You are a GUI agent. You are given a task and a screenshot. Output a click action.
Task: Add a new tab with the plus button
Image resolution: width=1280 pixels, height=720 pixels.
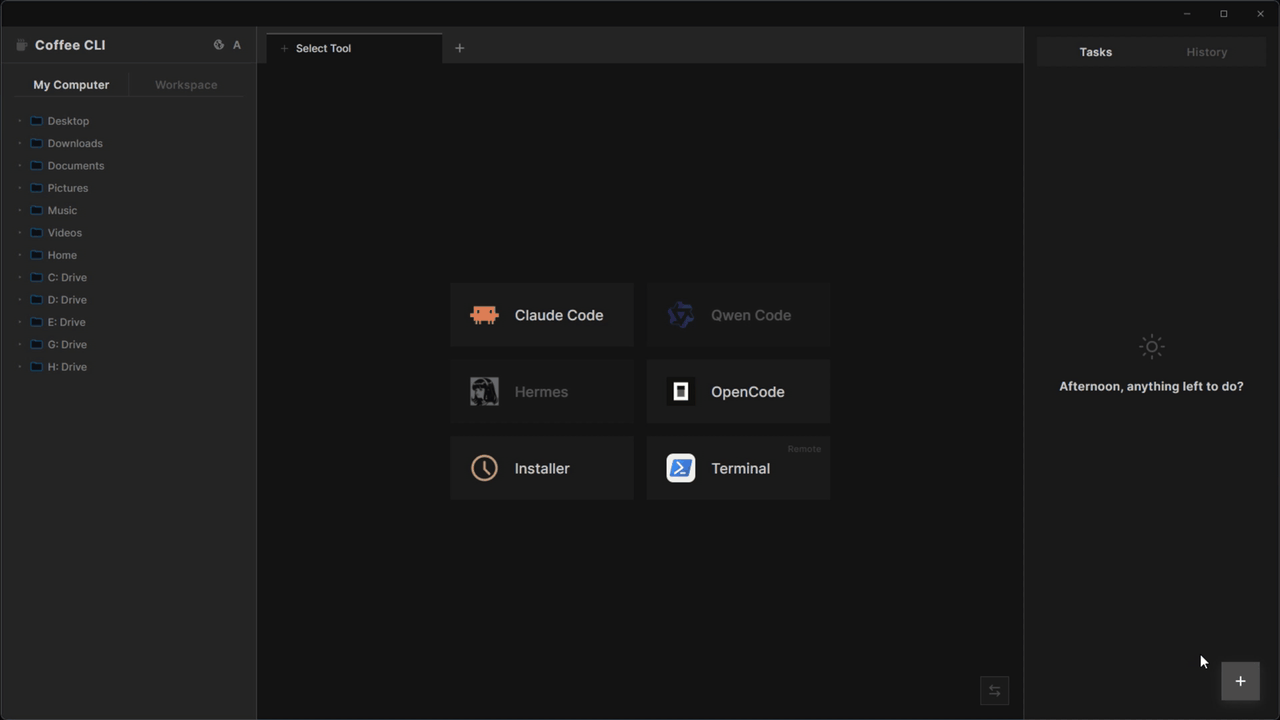[x=459, y=48]
